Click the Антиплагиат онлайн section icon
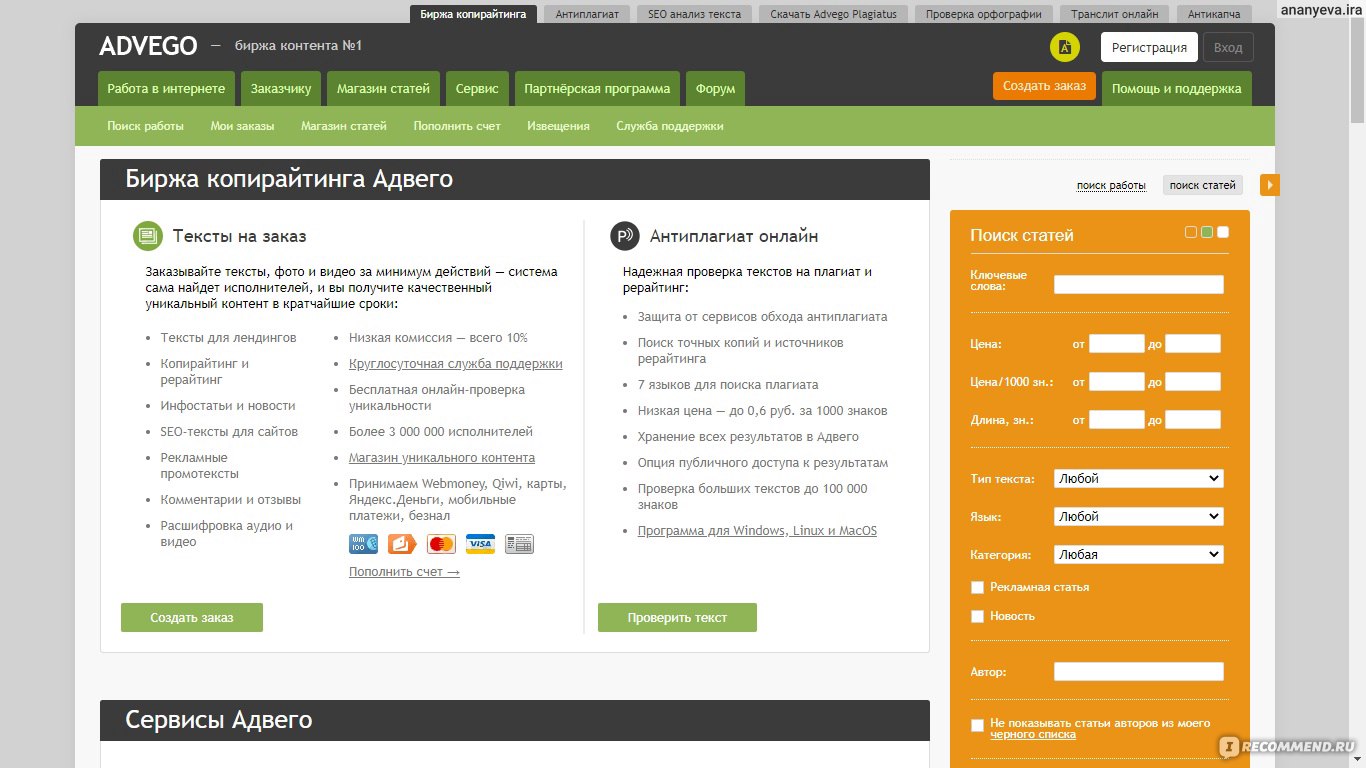 tap(625, 236)
